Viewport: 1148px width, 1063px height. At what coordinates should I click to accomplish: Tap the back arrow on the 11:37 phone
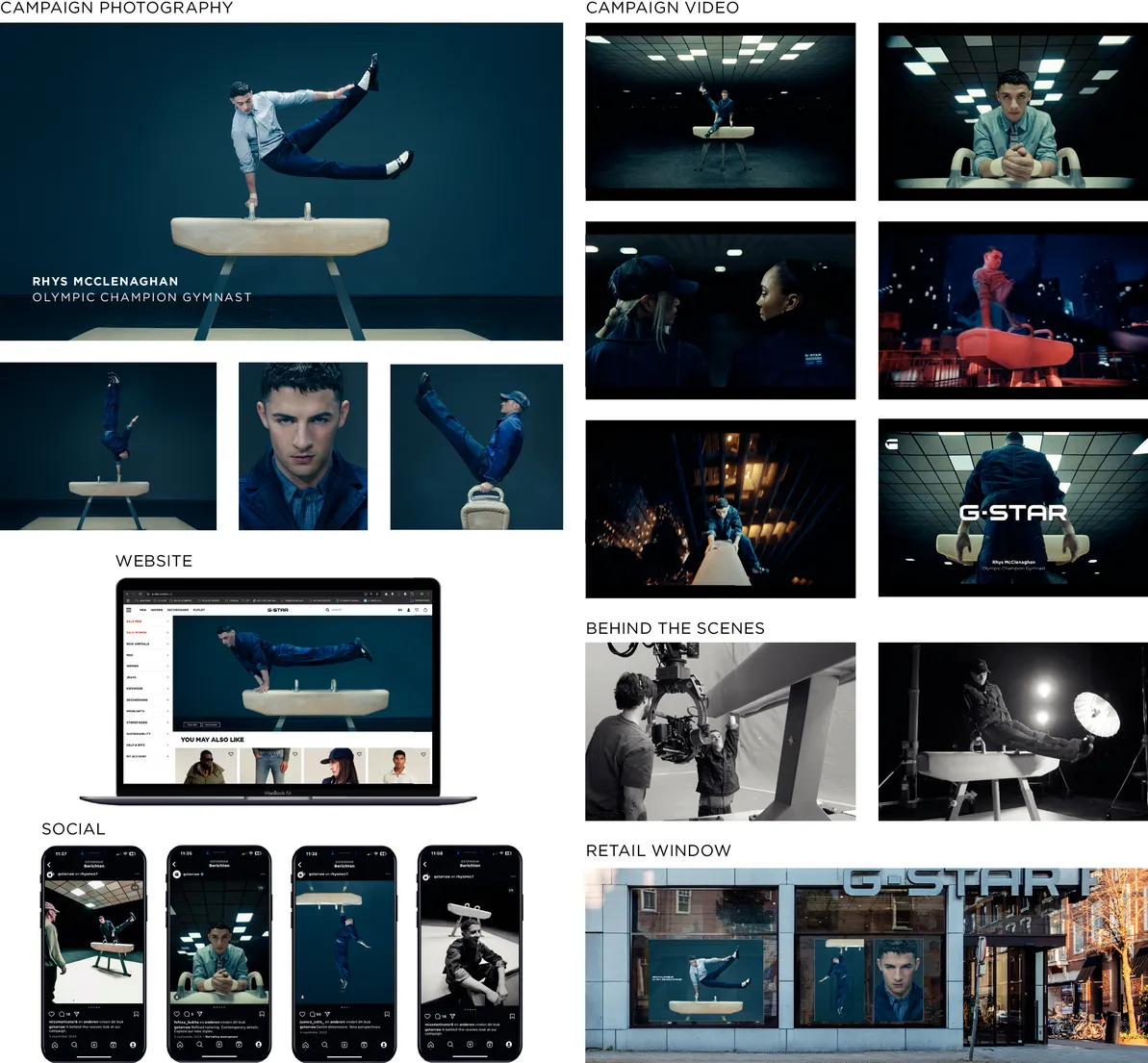pyautogui.click(x=49, y=865)
